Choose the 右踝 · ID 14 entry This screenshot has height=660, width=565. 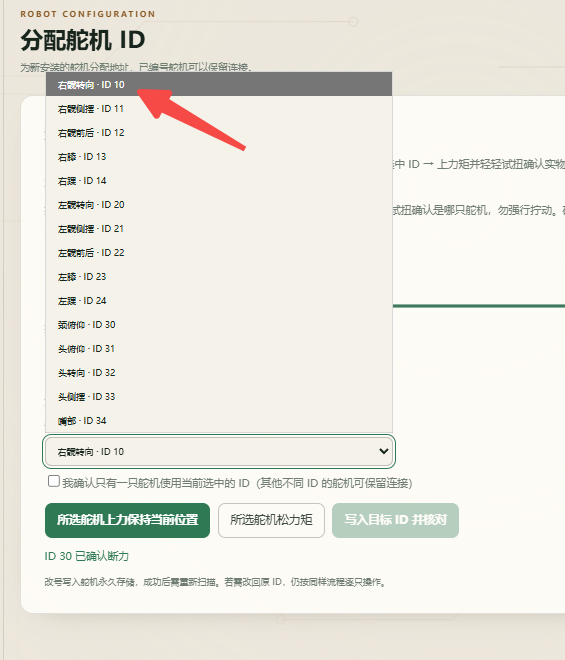click(x=219, y=181)
